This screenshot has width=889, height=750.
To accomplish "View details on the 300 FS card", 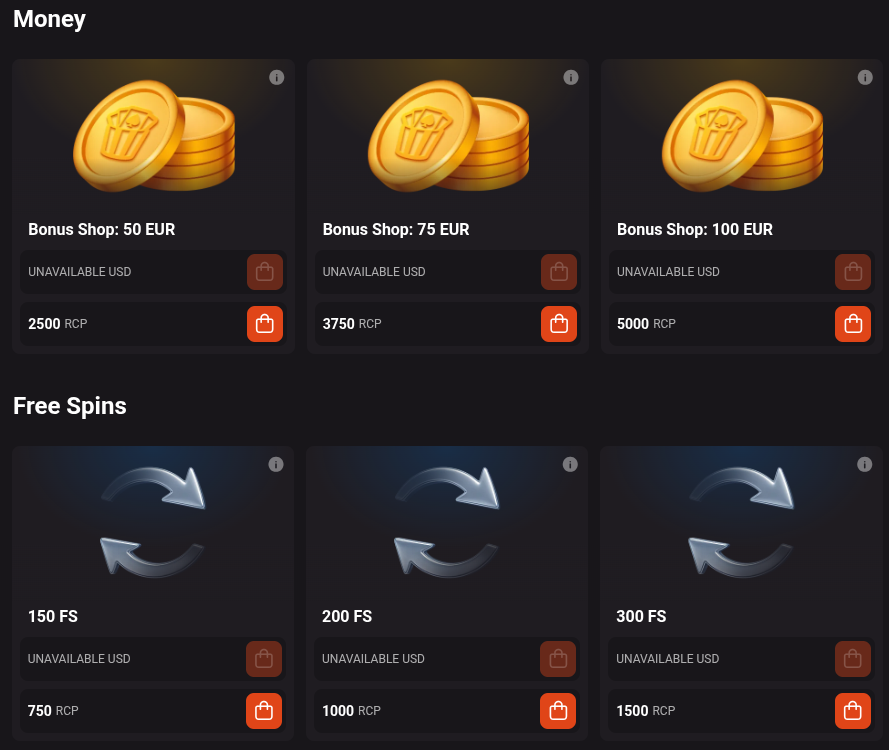I will pyautogui.click(x=864, y=464).
